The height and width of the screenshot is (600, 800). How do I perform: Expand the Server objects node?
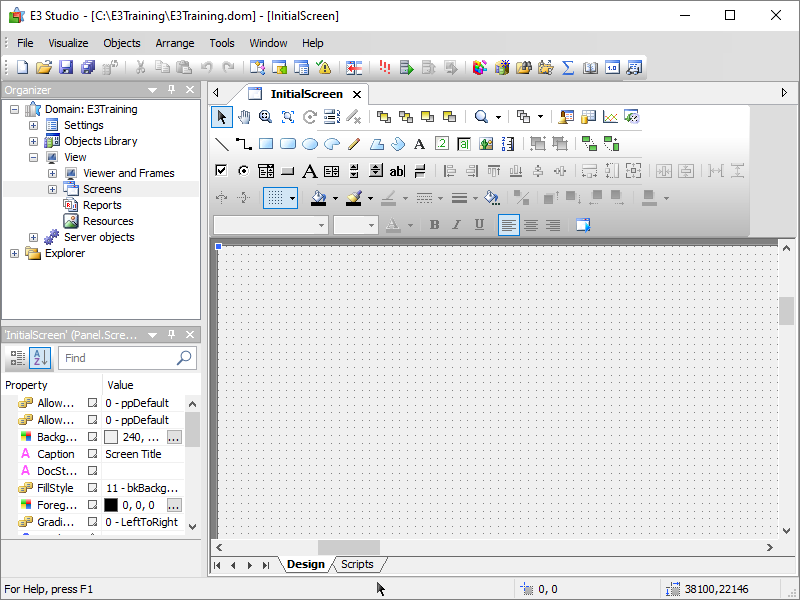pos(33,237)
